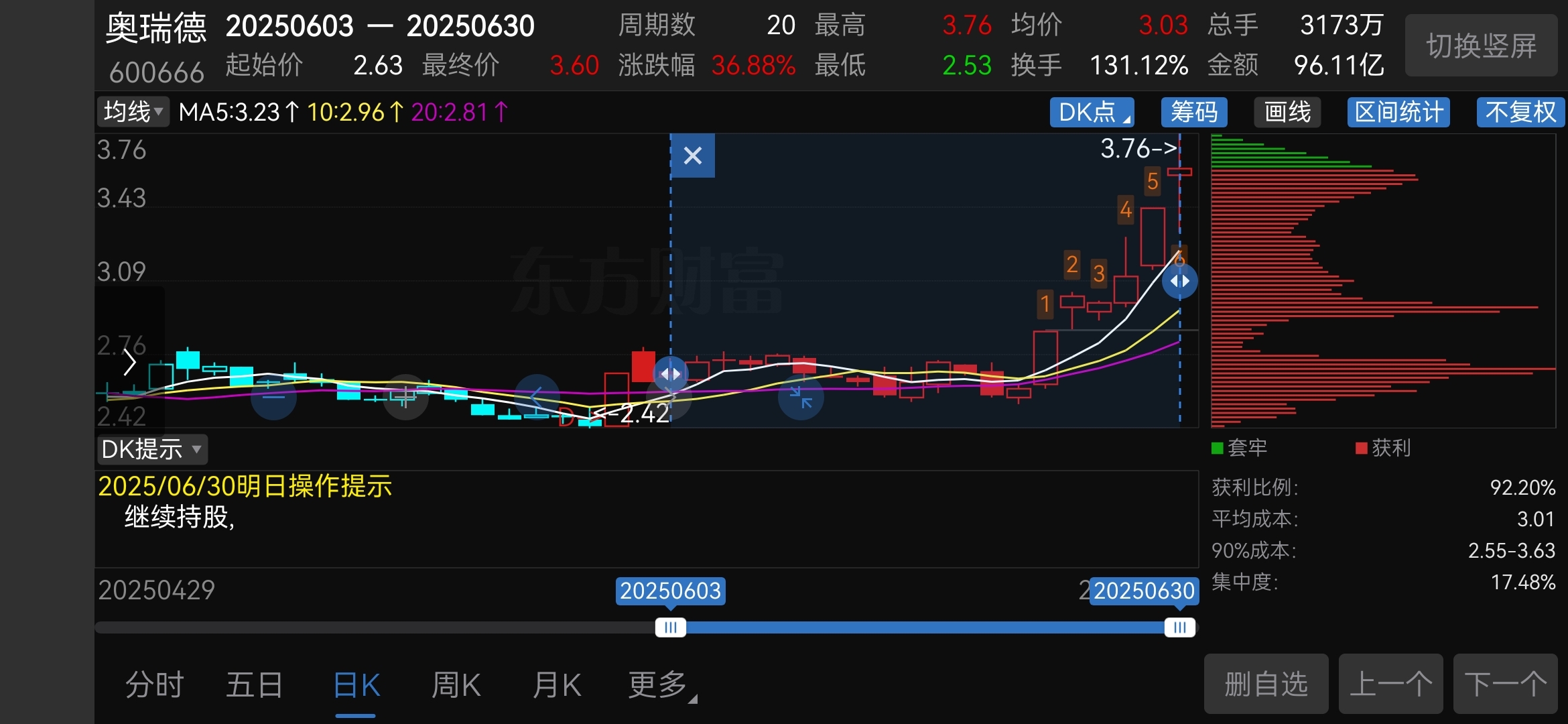The height and width of the screenshot is (724, 1568).
Task: Click DK signal marker number 4
Action: coord(1126,210)
